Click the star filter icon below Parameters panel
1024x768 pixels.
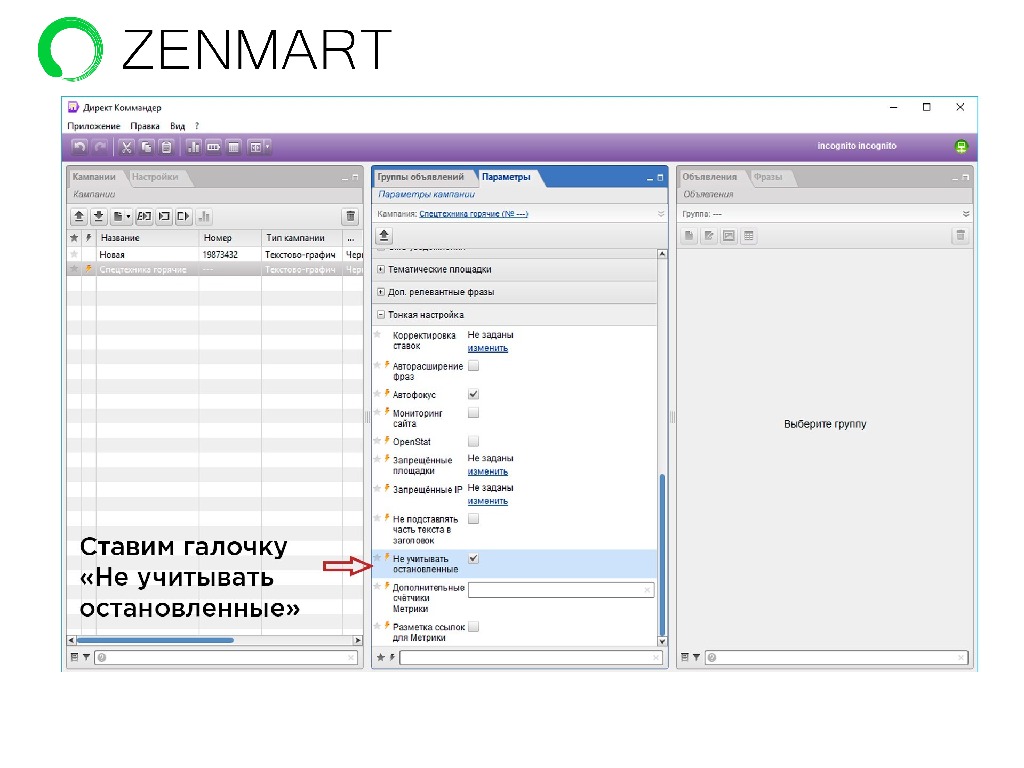(381, 658)
